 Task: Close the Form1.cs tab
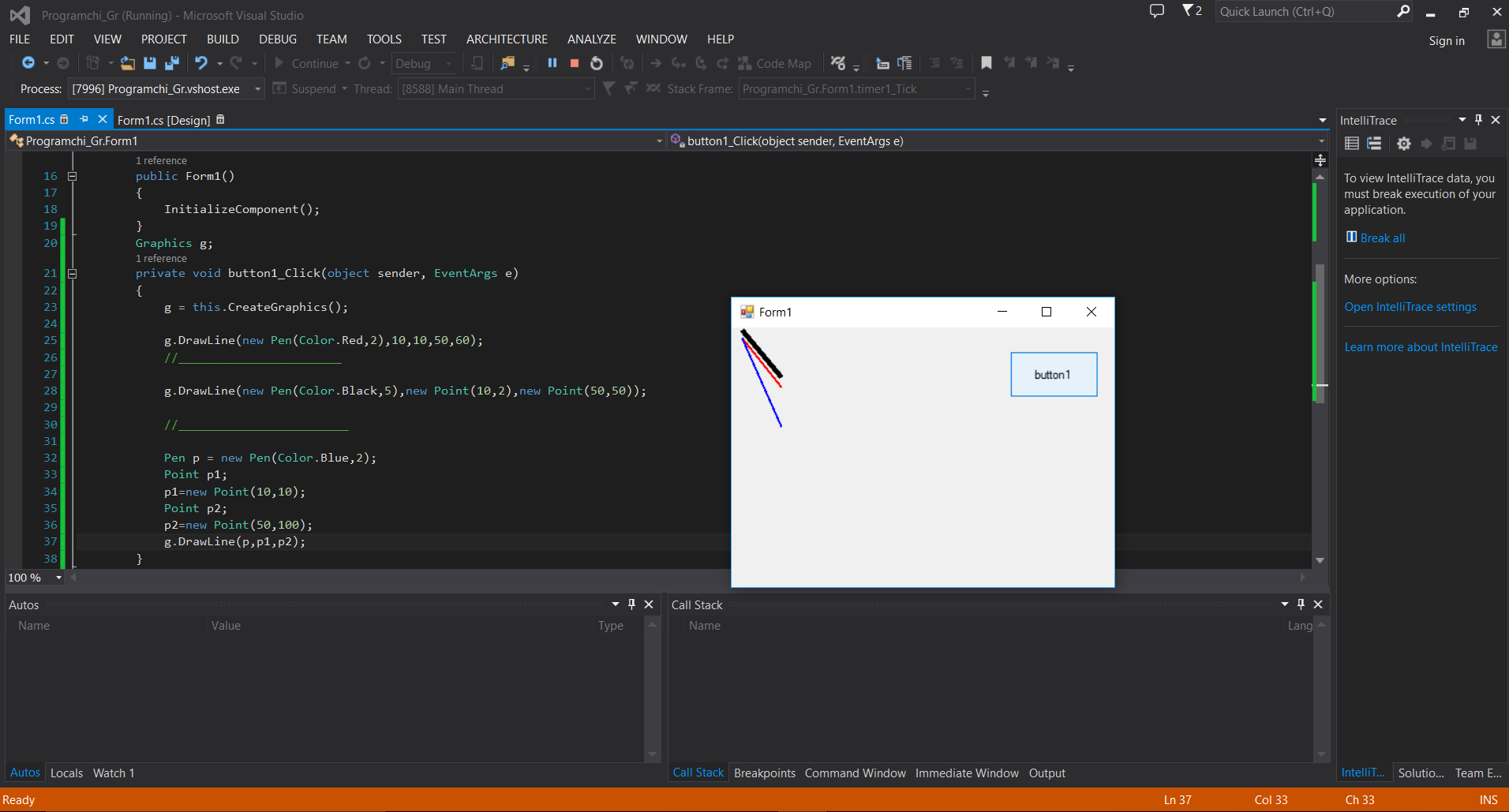point(102,119)
